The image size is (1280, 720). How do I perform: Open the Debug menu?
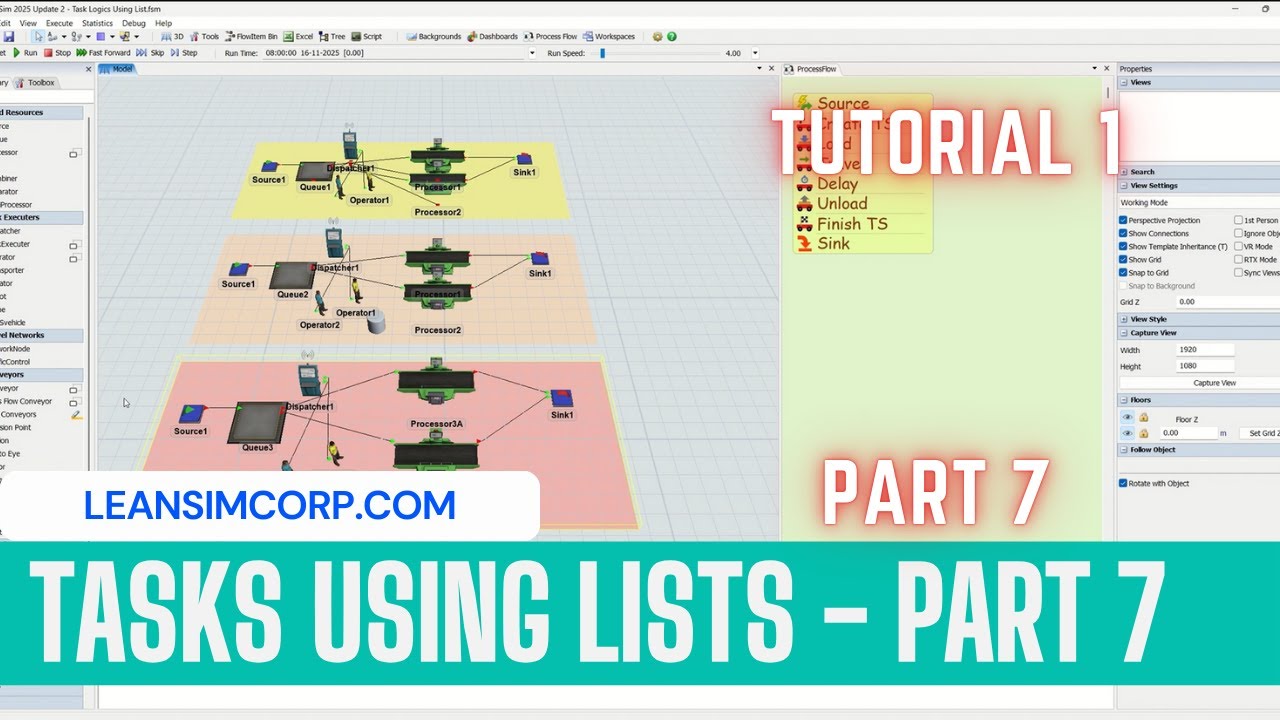pos(133,22)
